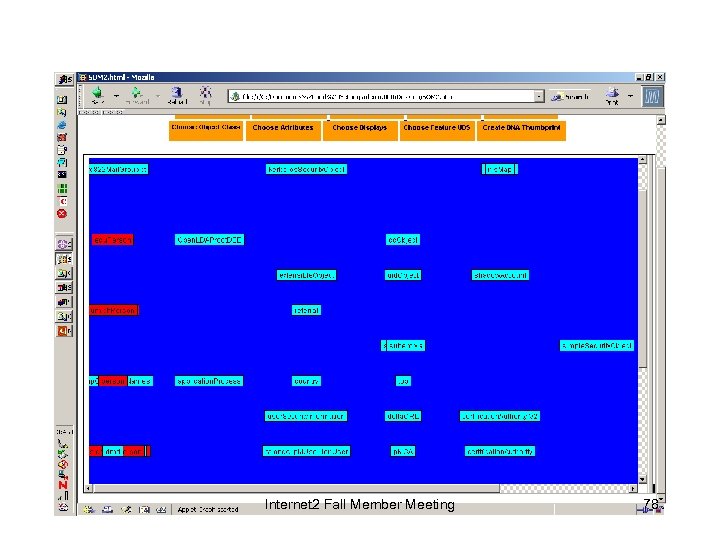Image resolution: width=720 pixels, height=540 pixels.
Task: Select the certificationAuthority-V2 class box
Action: click(500, 416)
